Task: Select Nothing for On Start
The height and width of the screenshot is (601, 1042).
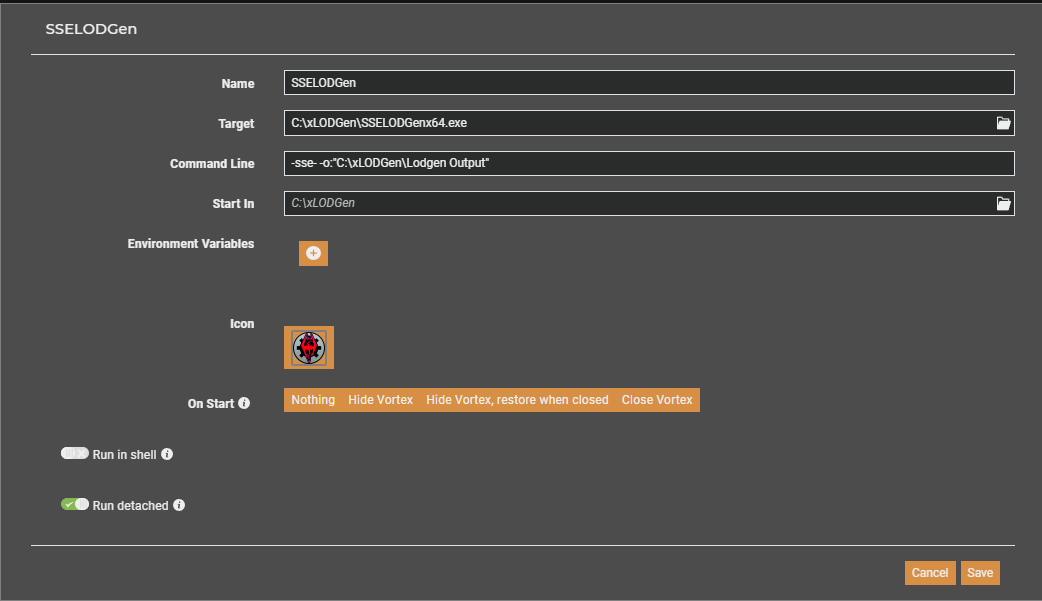Action: coord(313,400)
